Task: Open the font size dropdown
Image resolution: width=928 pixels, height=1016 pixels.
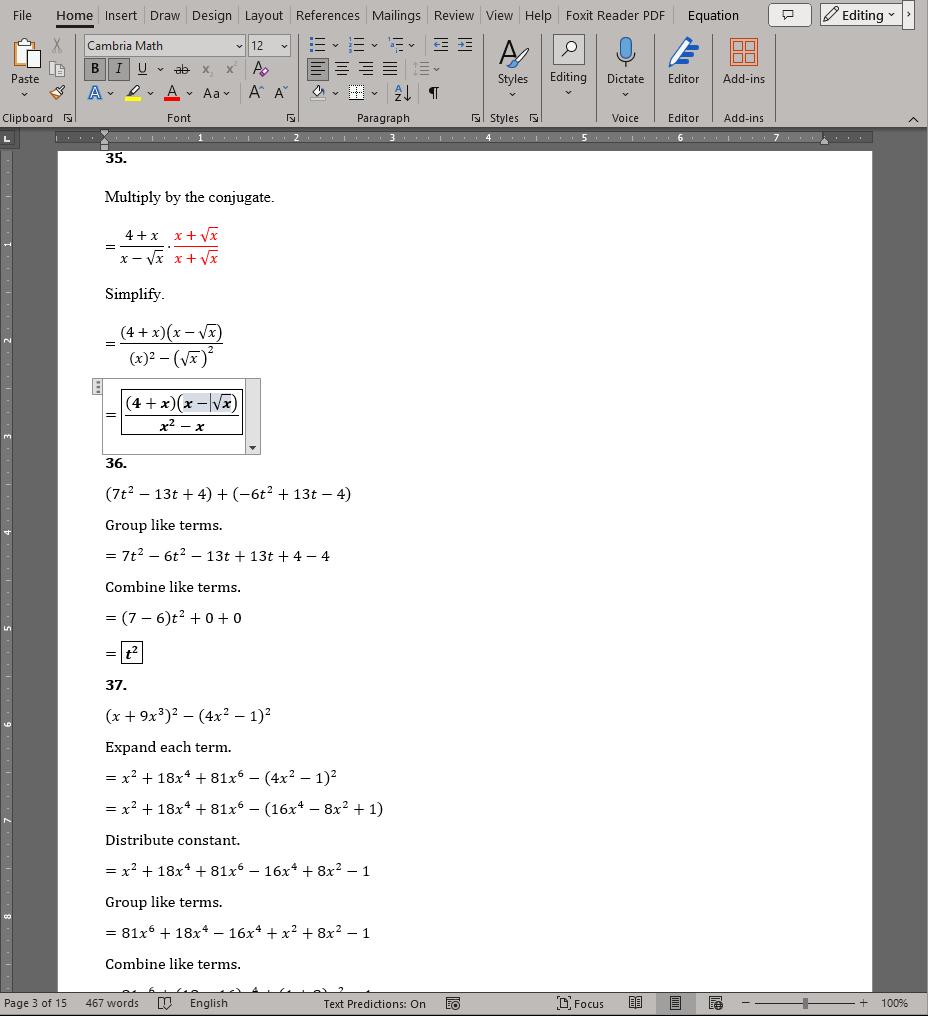Action: (x=284, y=46)
